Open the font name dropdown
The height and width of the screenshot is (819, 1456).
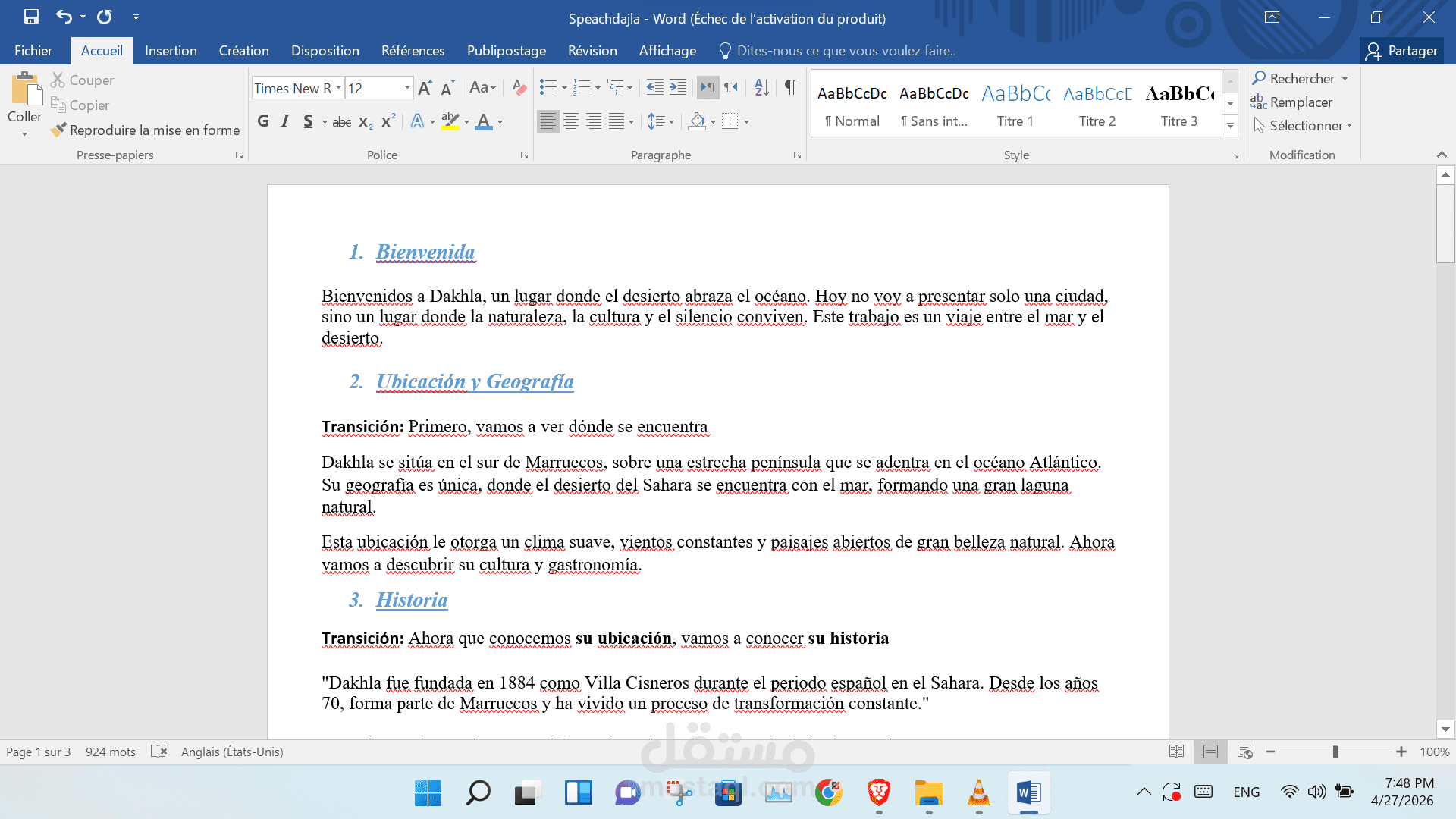tap(338, 88)
